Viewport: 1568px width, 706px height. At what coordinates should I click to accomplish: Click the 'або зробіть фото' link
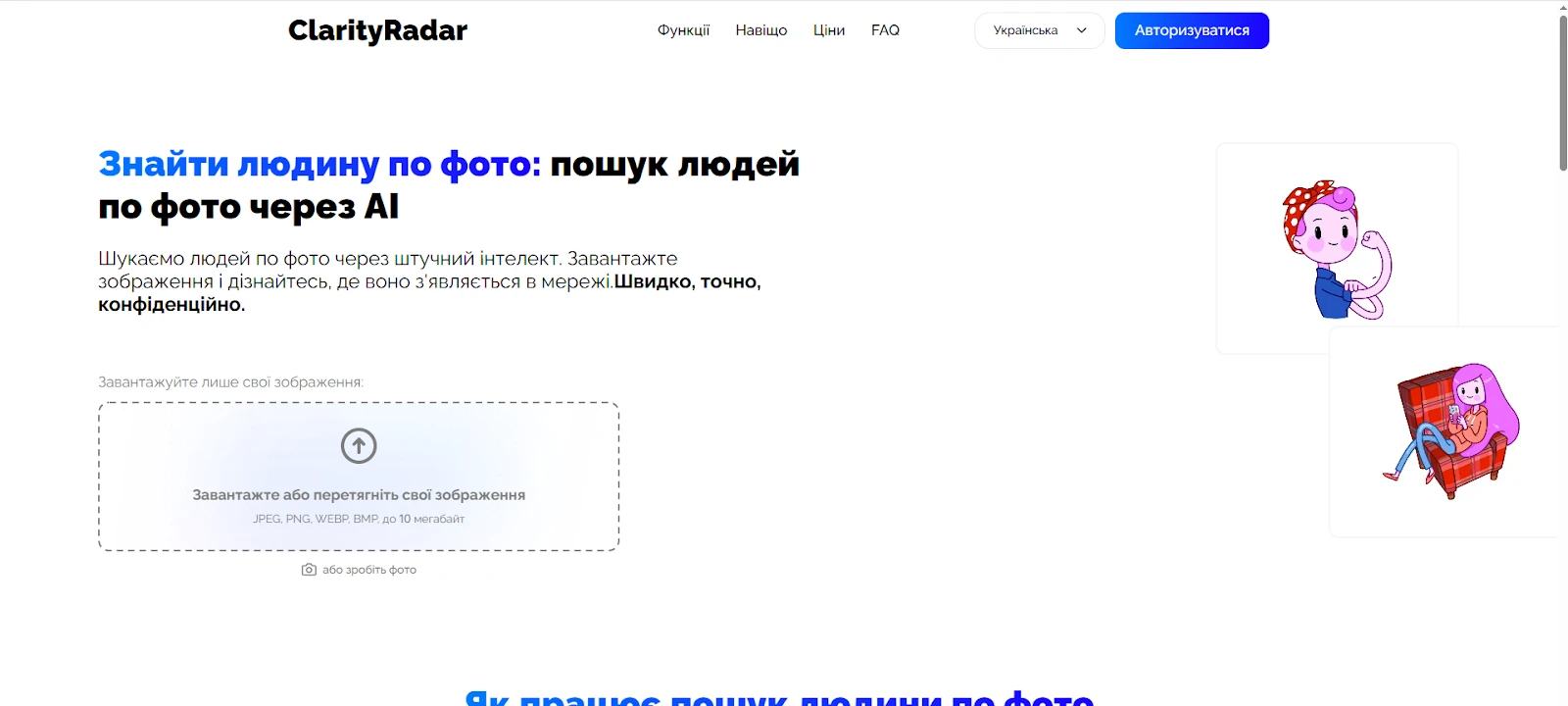369,570
